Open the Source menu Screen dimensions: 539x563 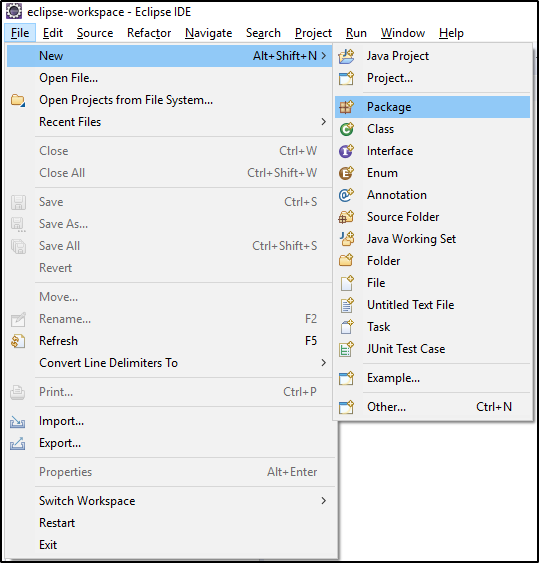coord(95,33)
